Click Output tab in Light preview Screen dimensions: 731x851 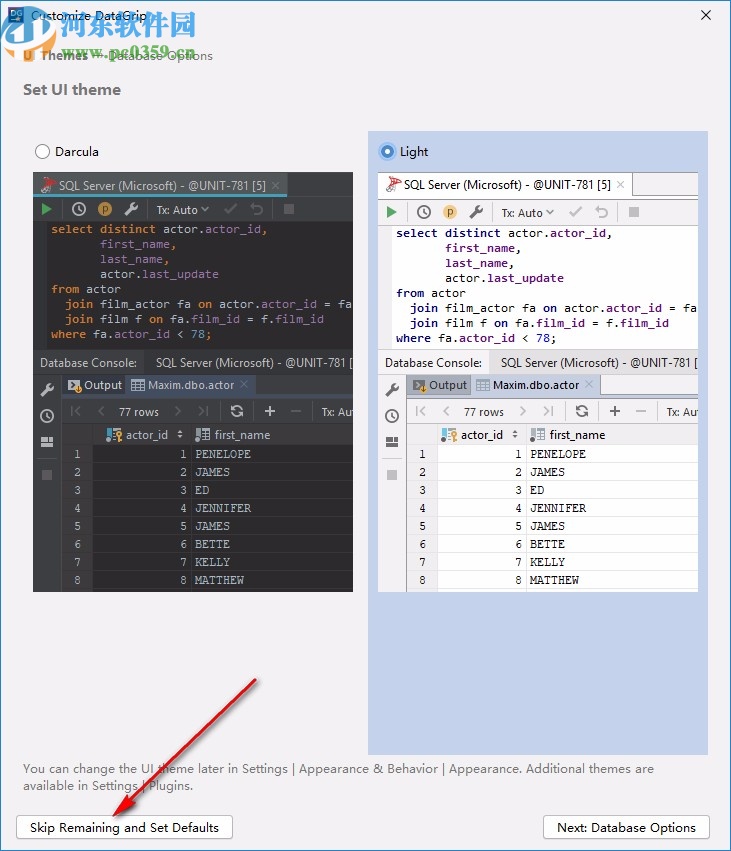pos(440,385)
